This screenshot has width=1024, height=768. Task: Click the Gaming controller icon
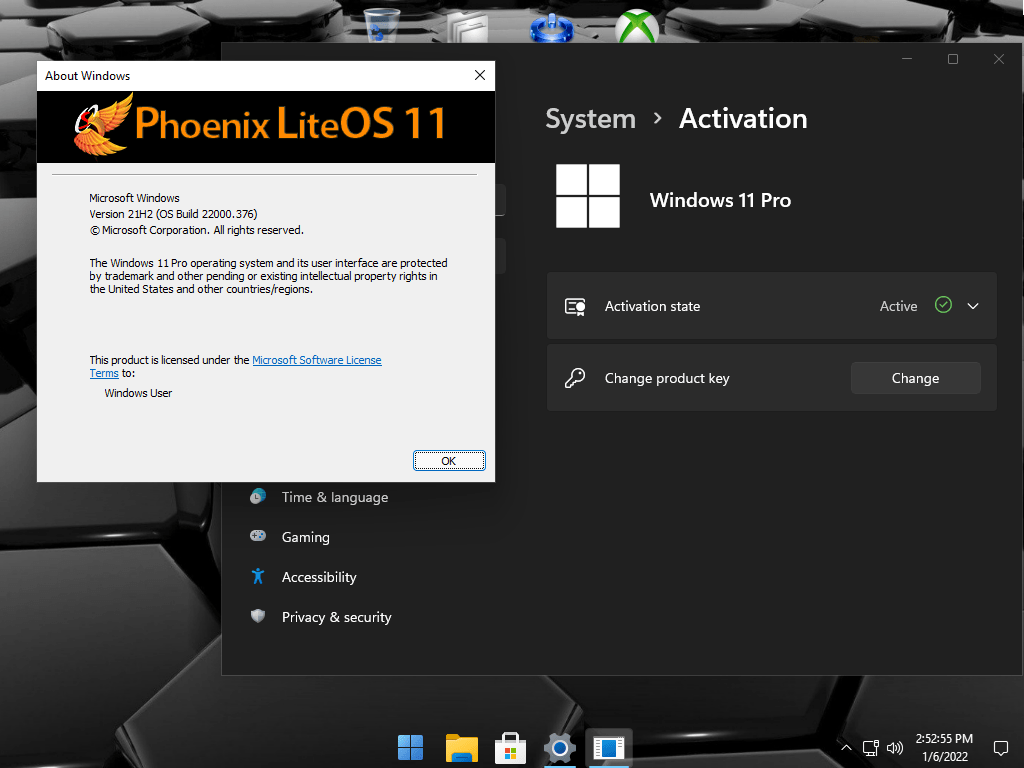(258, 536)
